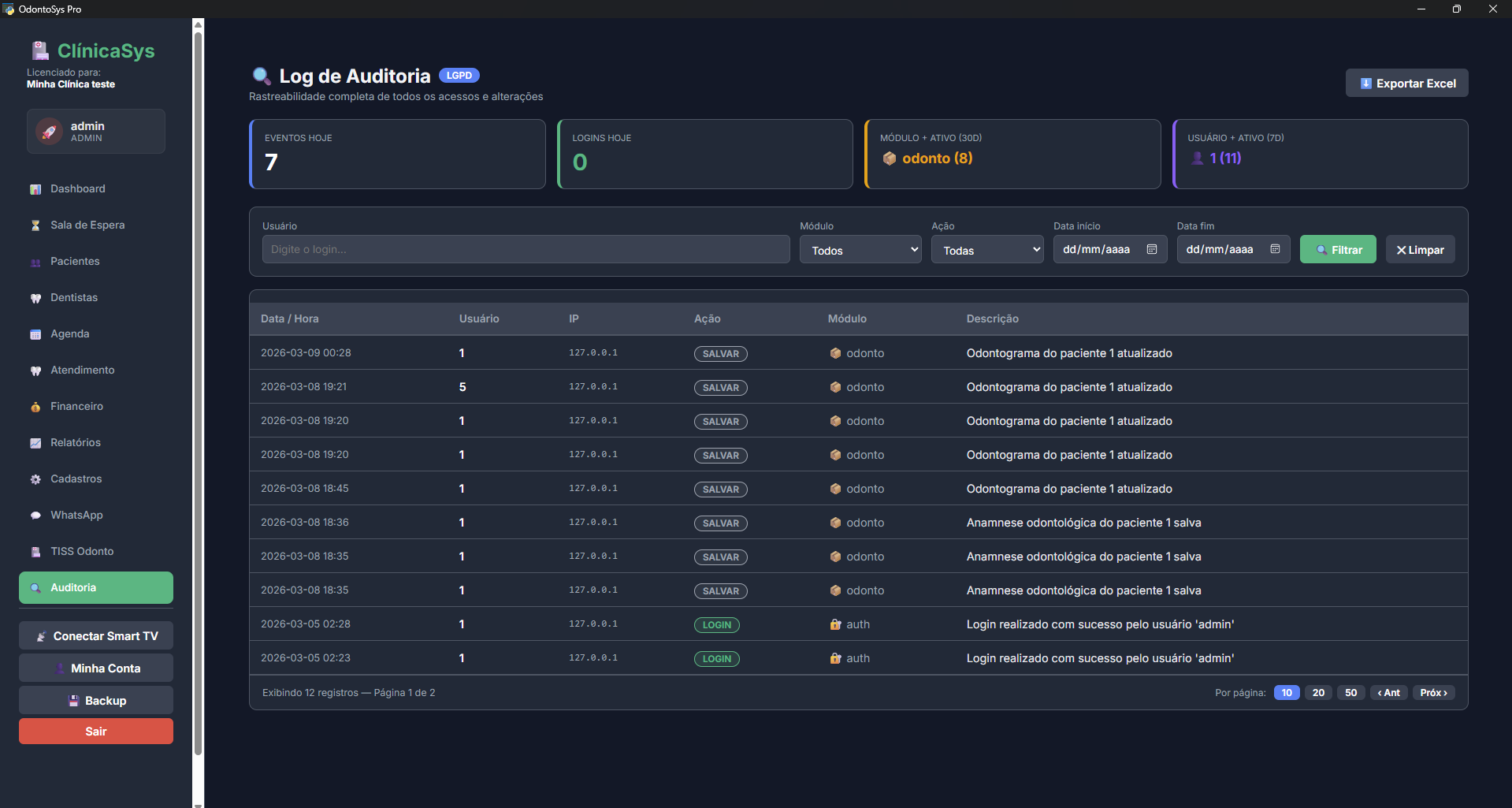
Task: Click the Financeiro money bag icon
Action: 35,407
